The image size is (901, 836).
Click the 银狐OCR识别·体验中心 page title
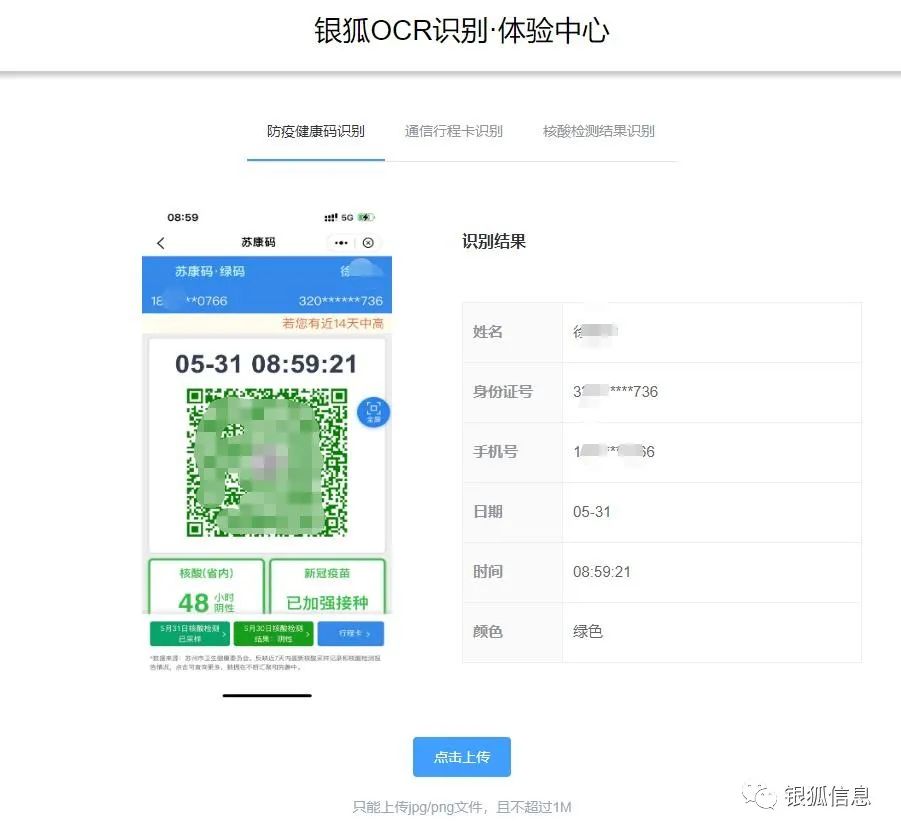(461, 30)
